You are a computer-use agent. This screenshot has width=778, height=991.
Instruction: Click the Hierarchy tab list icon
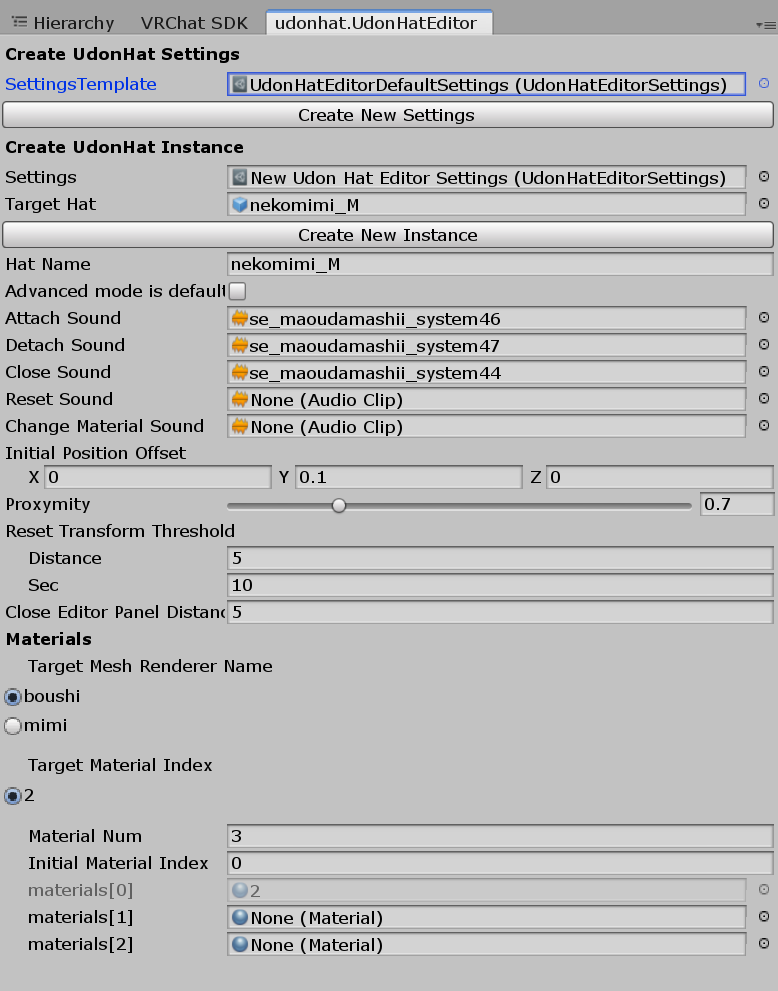click(x=20, y=22)
